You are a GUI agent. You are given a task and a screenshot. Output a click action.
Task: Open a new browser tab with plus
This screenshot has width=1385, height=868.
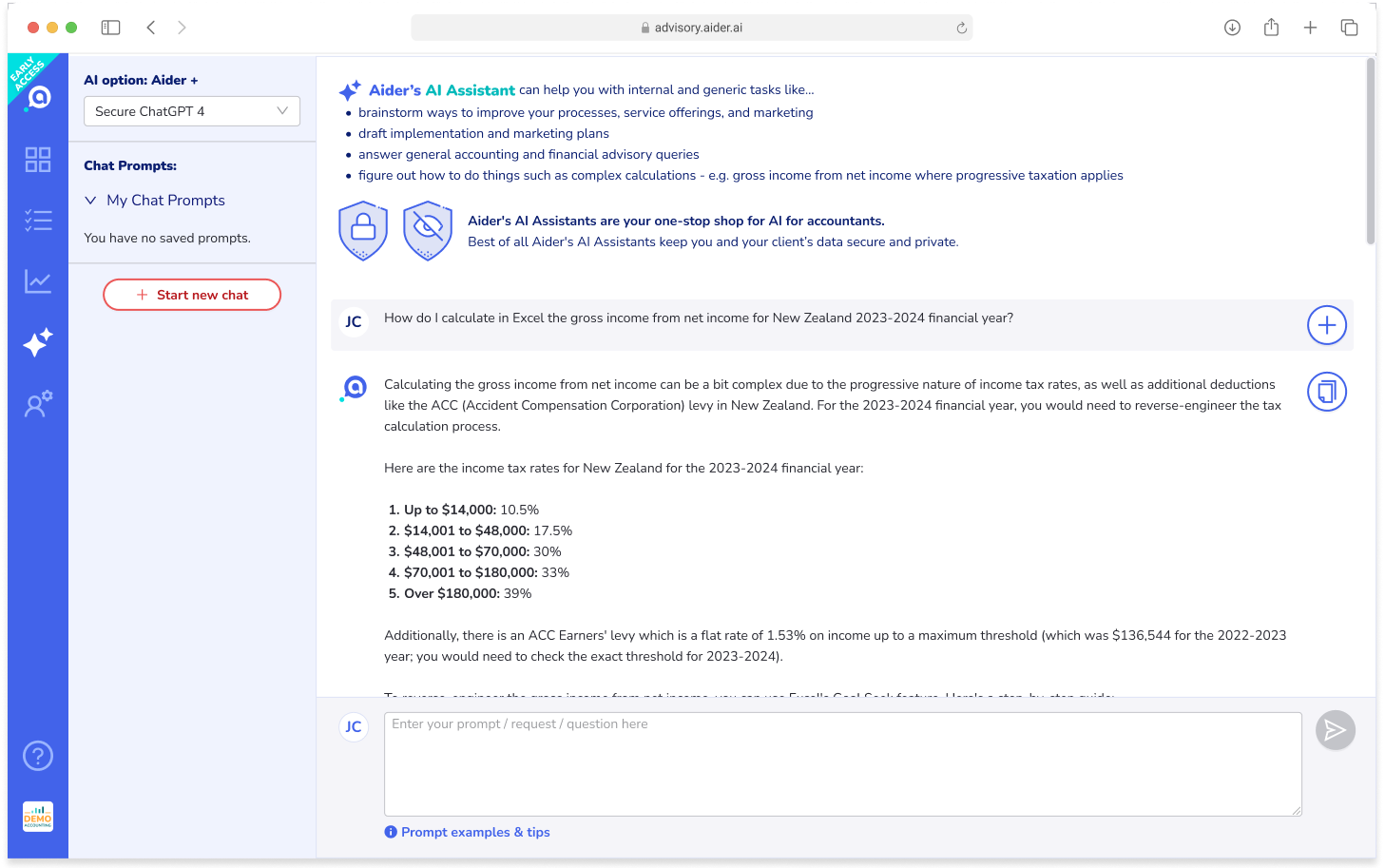[1310, 28]
